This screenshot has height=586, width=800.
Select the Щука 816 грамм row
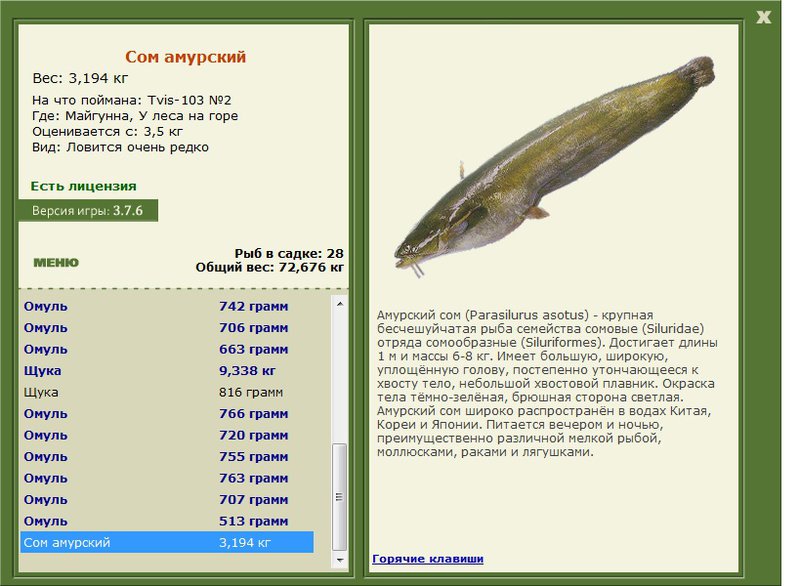tap(167, 392)
